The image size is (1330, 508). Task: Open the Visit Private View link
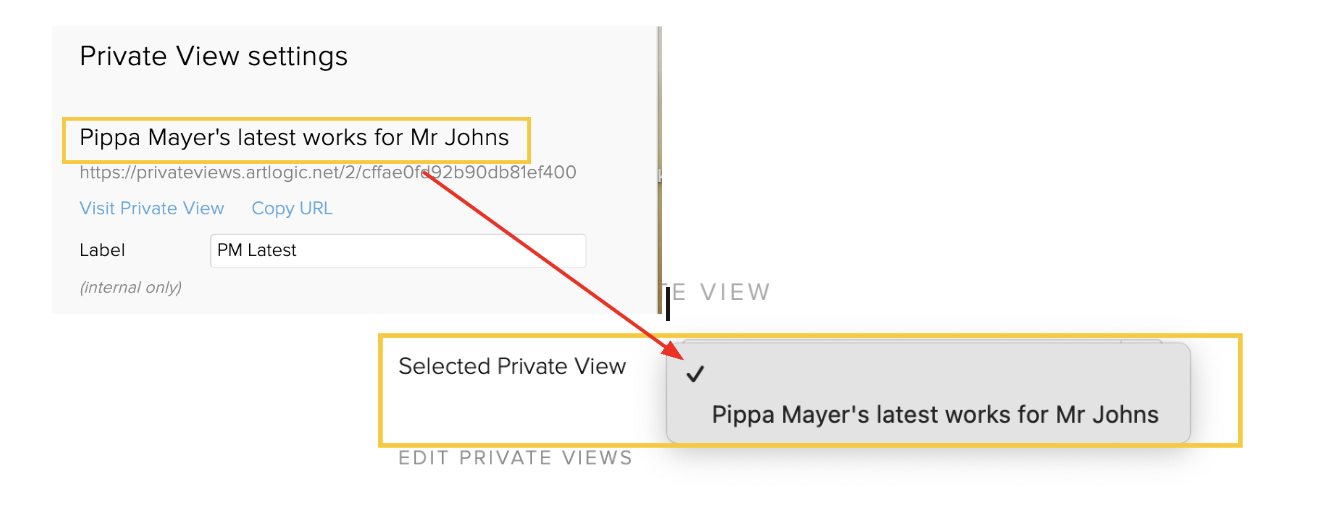(152, 208)
